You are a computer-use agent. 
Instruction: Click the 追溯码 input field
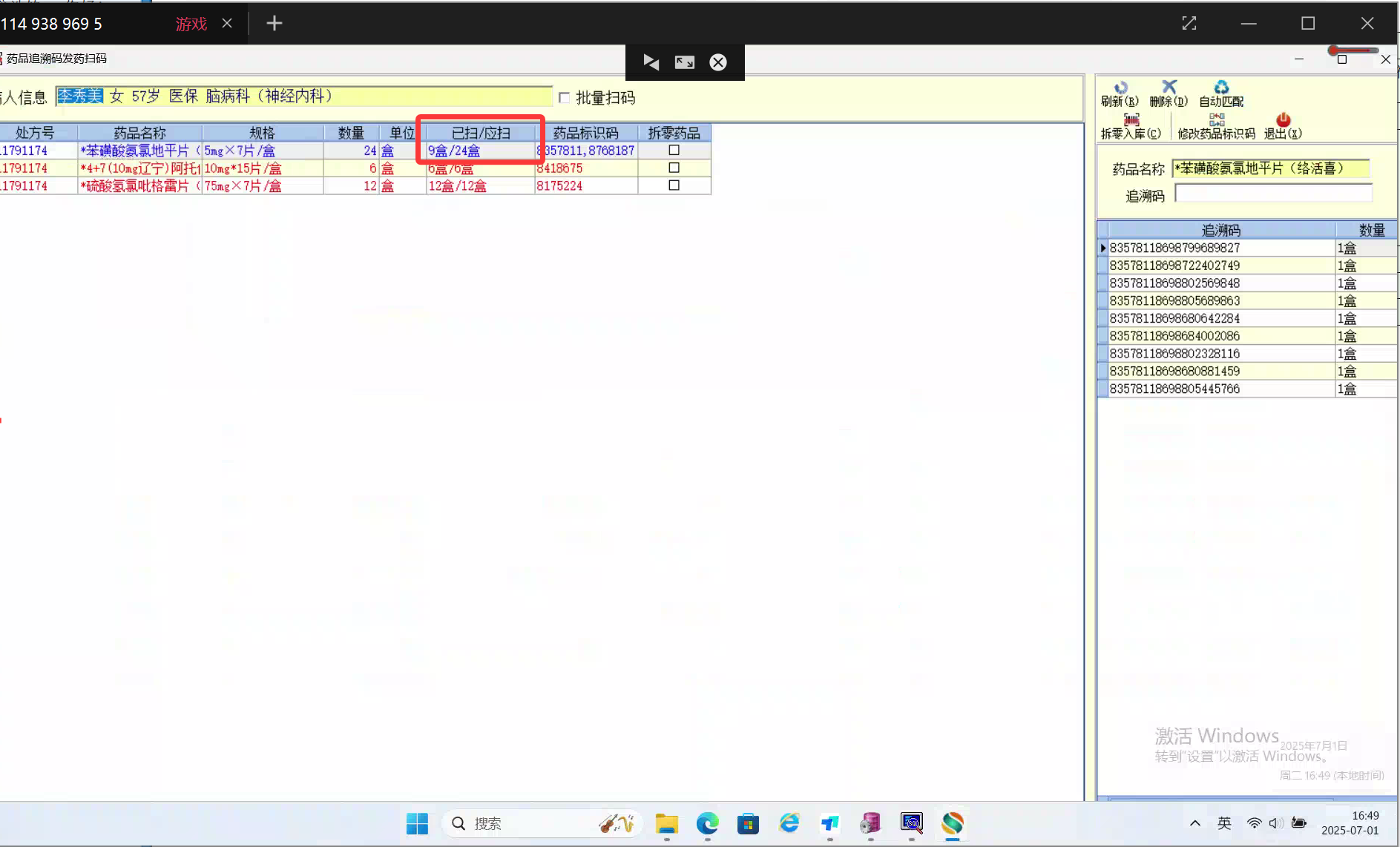point(1274,194)
